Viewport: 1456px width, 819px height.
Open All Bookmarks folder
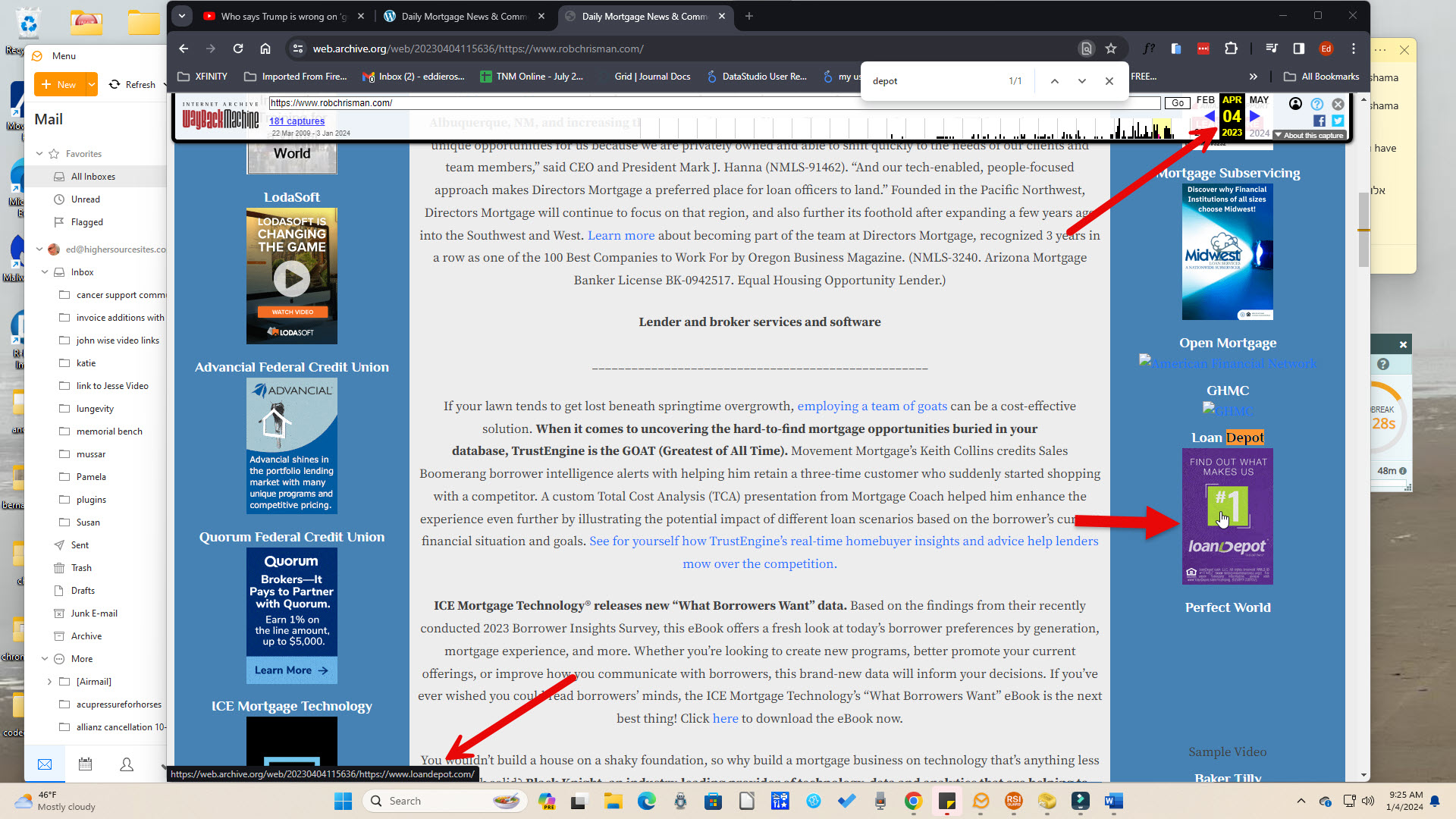pyautogui.click(x=1321, y=77)
